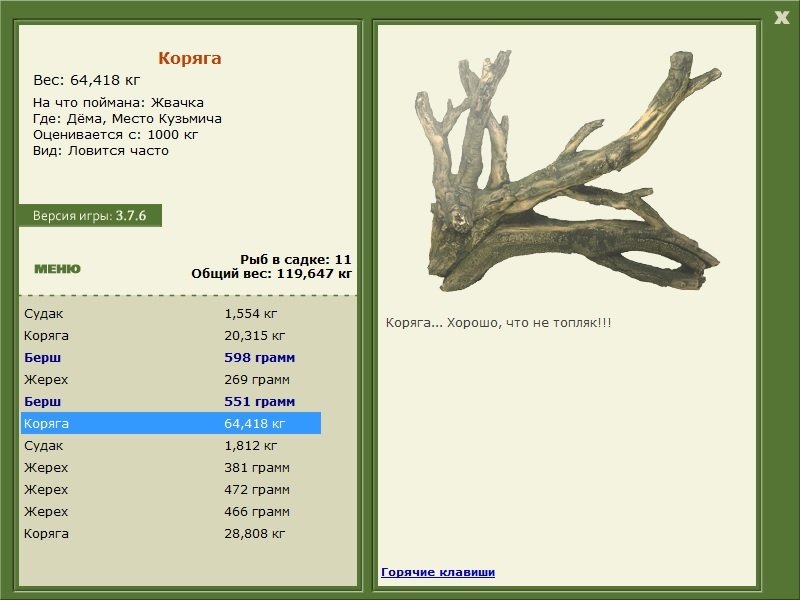Select Жерех 466 грамм entry
The width and height of the screenshot is (800, 600).
pos(171,511)
